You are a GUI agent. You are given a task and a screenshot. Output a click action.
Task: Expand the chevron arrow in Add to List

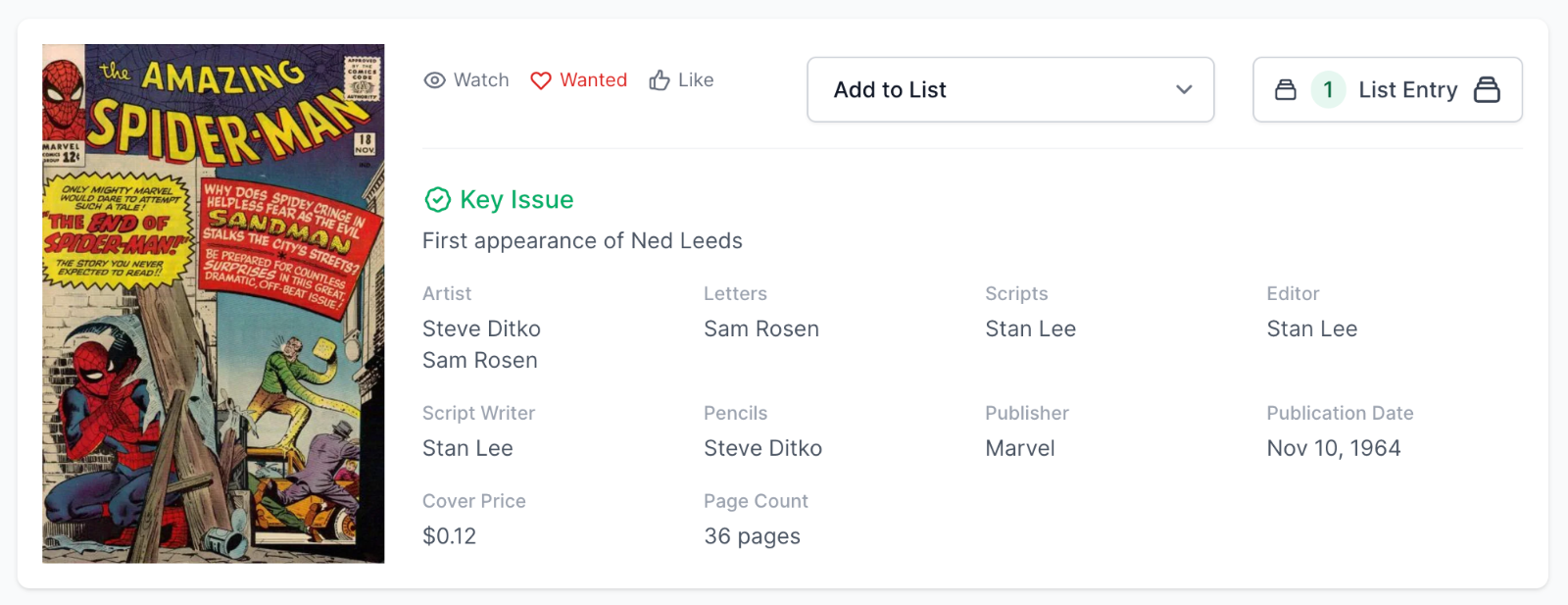click(x=1184, y=90)
